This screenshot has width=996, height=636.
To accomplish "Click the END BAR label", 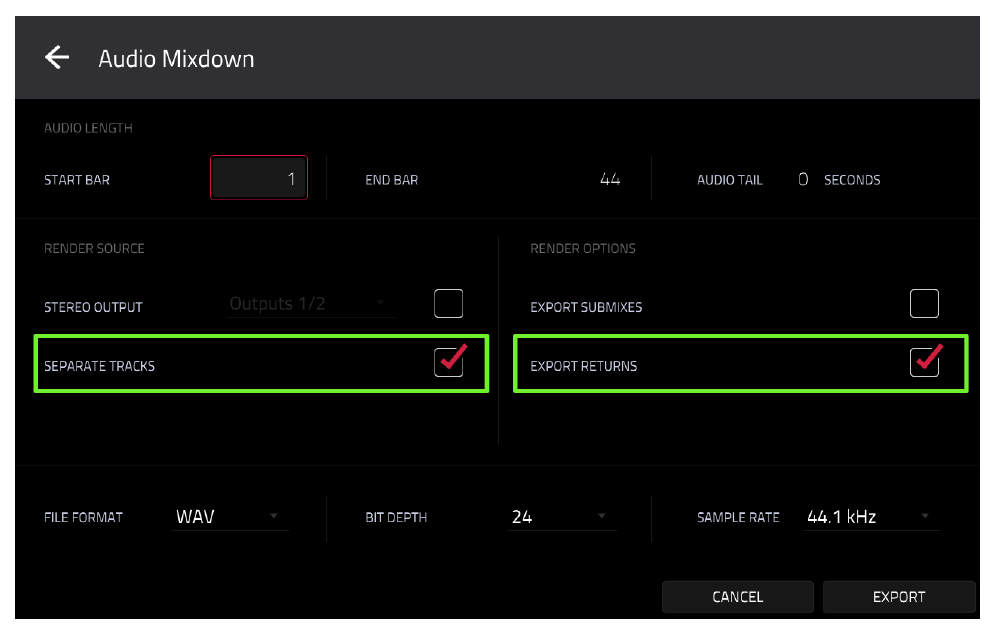I will [391, 180].
